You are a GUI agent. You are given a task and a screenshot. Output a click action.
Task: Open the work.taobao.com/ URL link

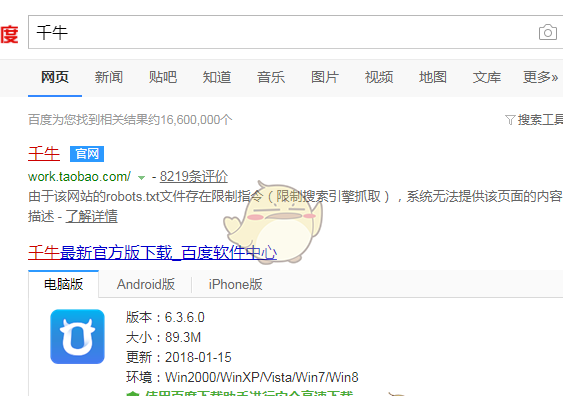tap(79, 177)
